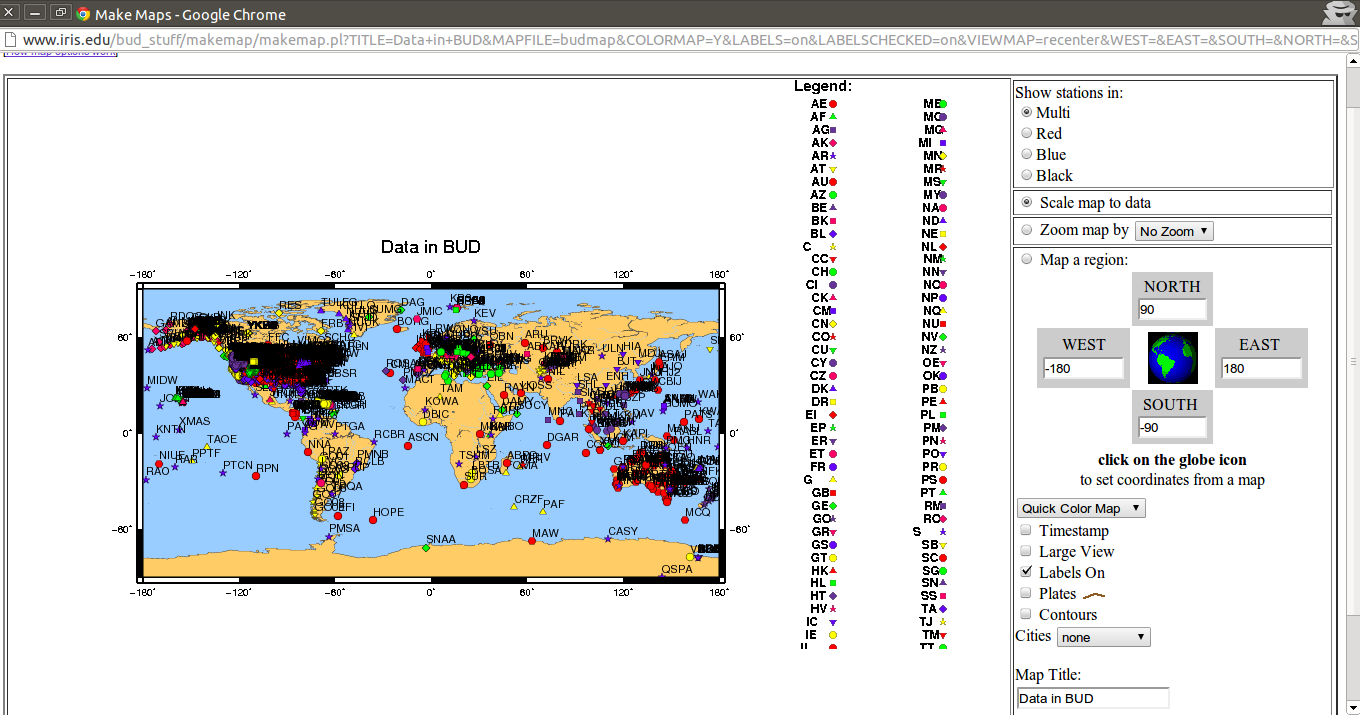Choose the Scale map to data option

pyautogui.click(x=1026, y=202)
